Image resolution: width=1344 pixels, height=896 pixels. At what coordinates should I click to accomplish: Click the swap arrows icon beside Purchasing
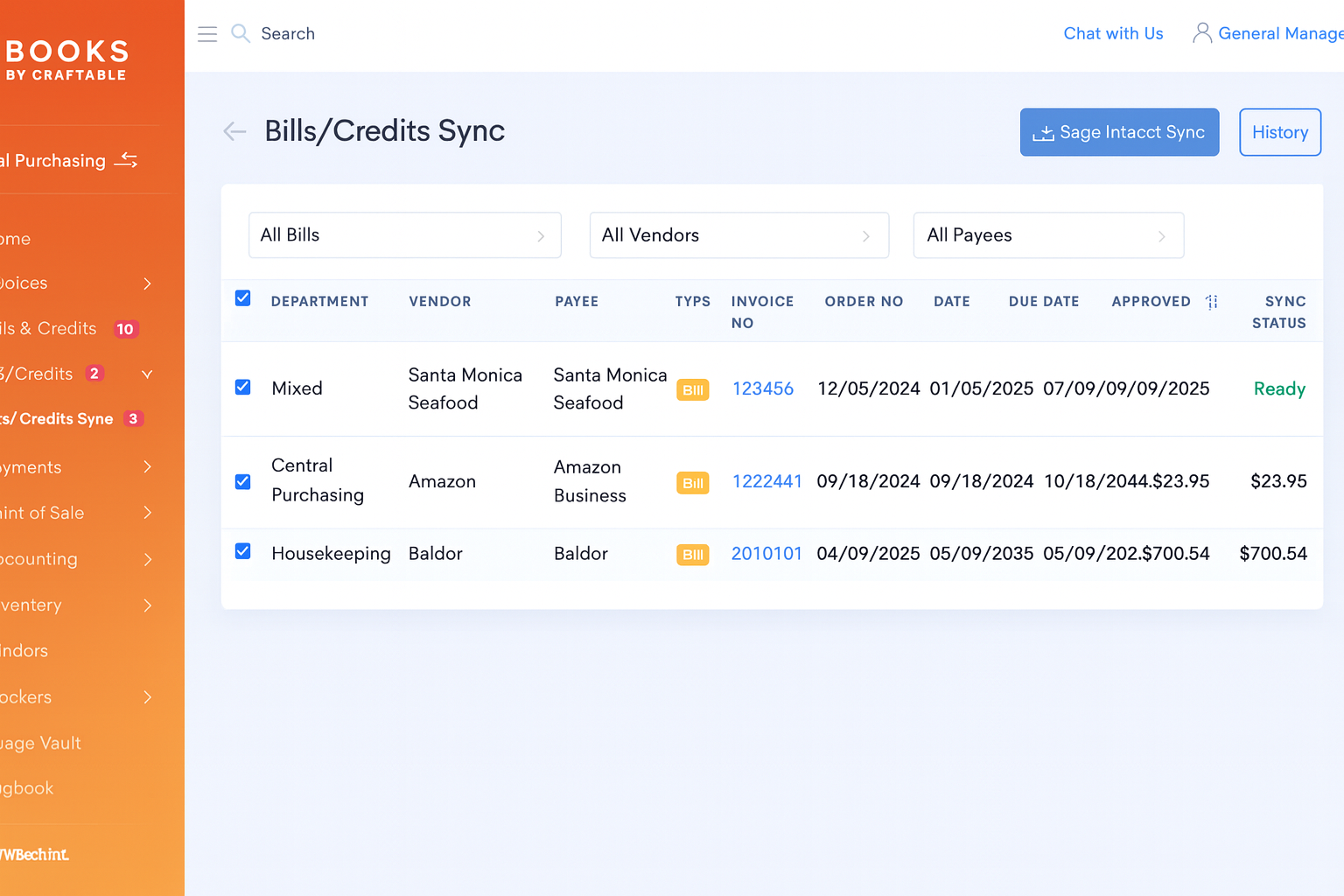[126, 160]
